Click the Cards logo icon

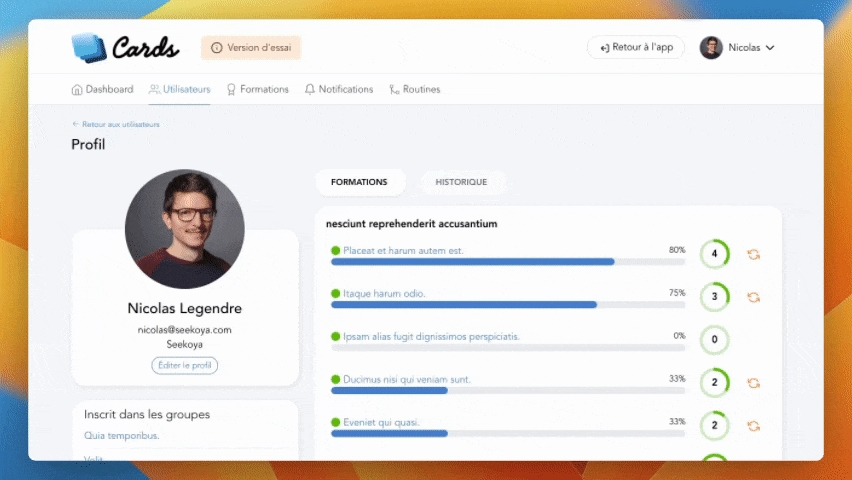[x=89, y=47]
